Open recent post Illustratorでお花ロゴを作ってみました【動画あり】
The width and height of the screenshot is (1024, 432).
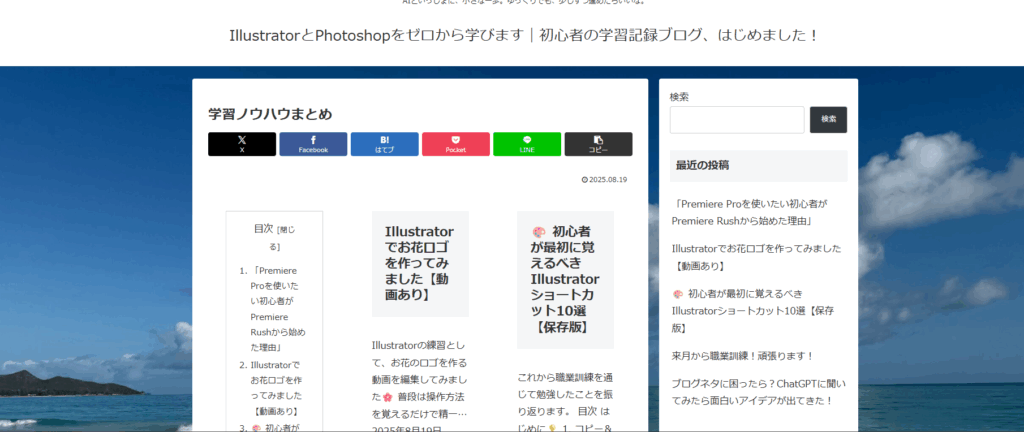pos(756,257)
